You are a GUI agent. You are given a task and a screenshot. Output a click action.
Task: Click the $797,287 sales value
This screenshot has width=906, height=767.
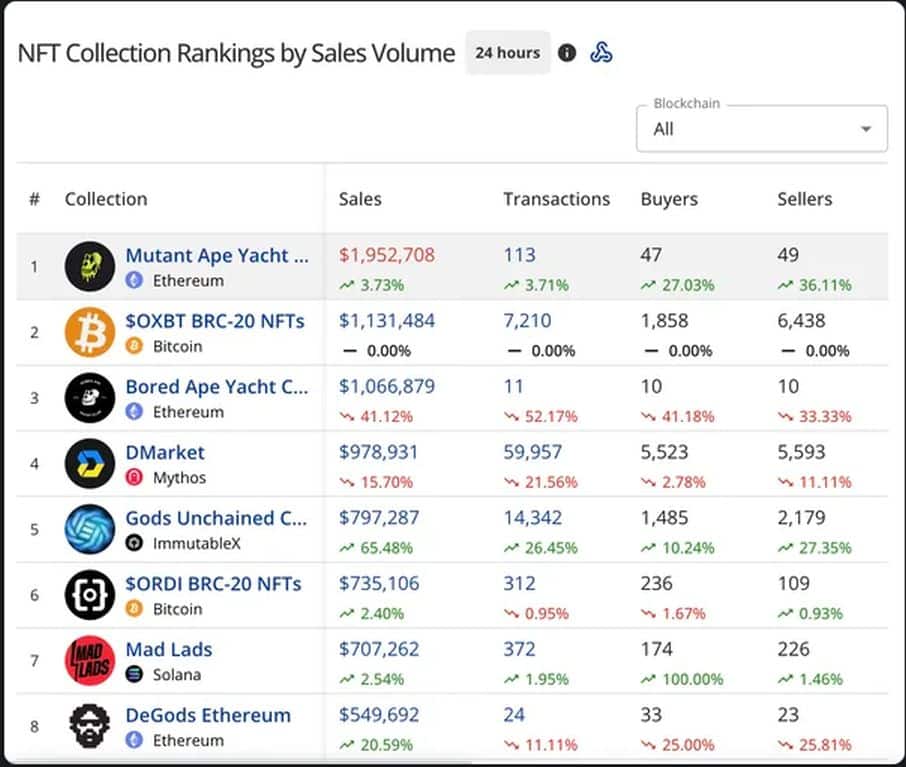(x=378, y=518)
